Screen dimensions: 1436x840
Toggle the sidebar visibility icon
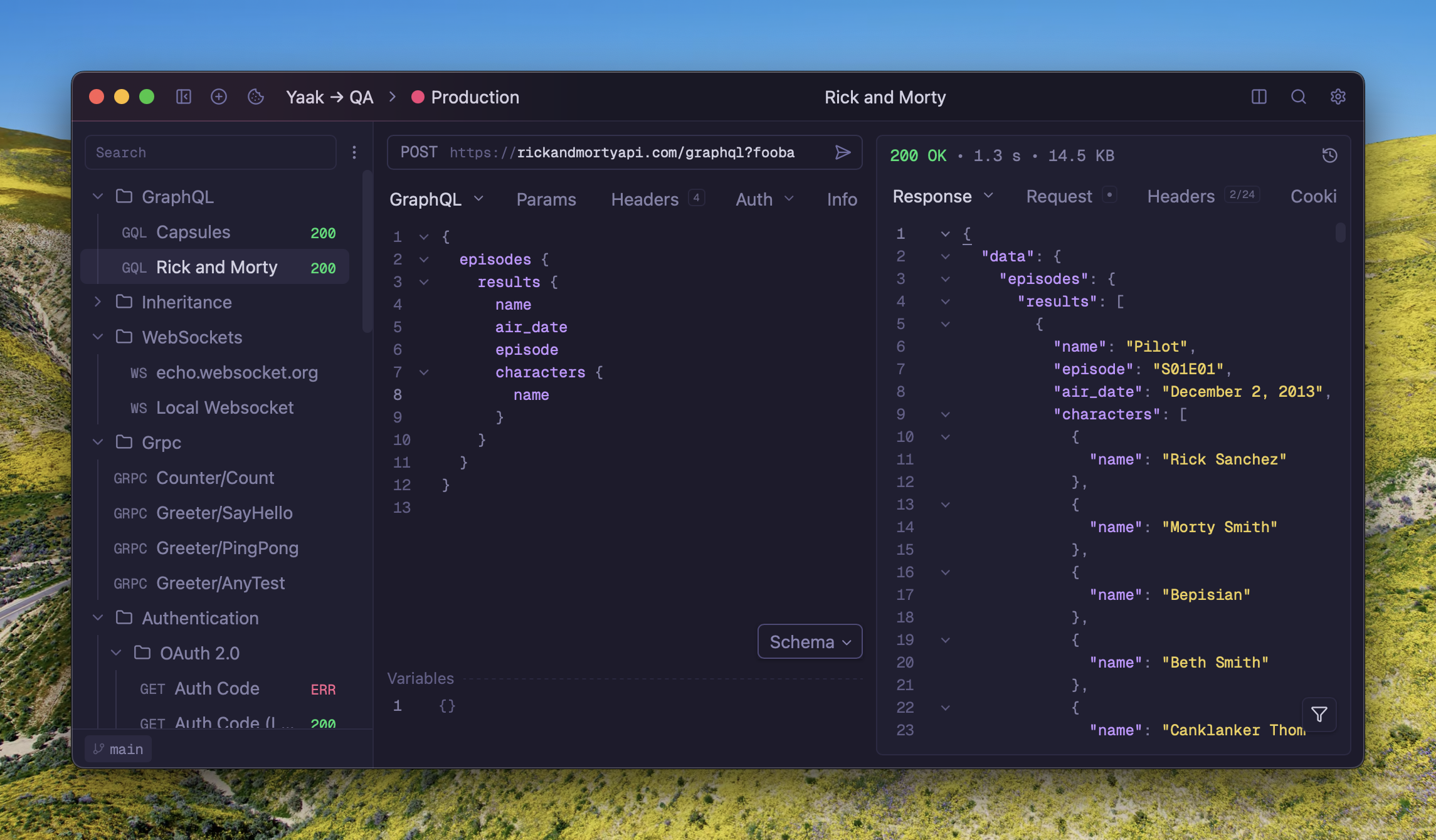(x=183, y=97)
